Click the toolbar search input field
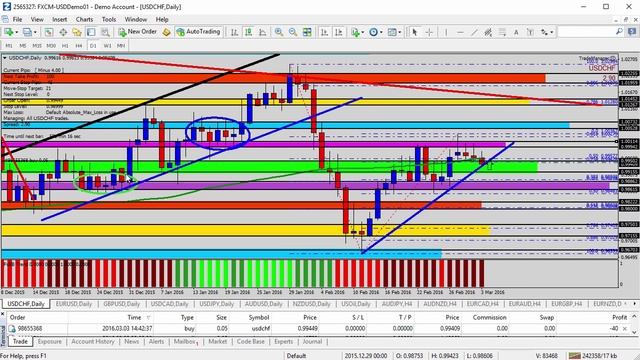The image size is (640, 360). [586, 31]
